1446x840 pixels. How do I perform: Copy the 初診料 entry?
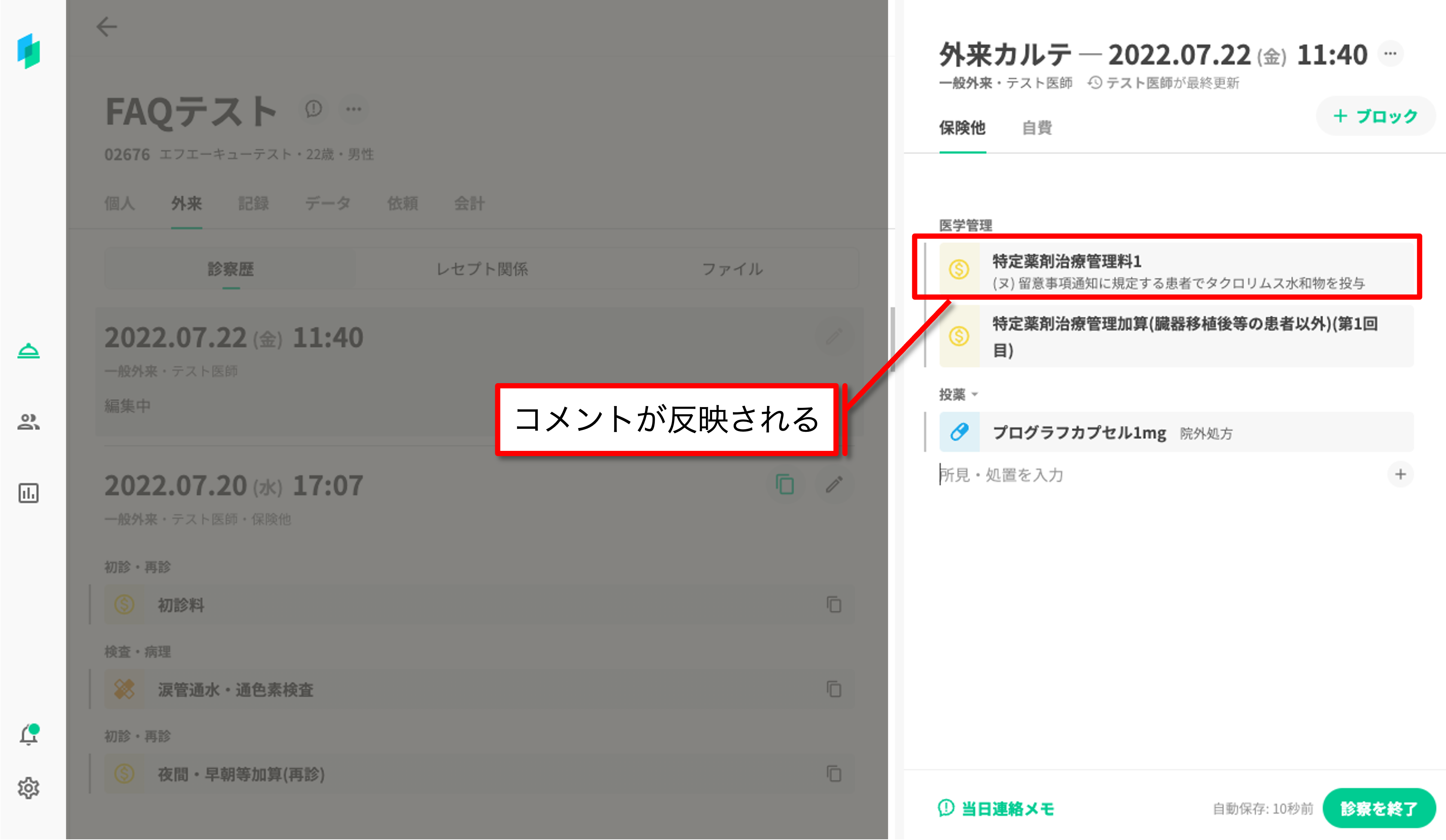tap(834, 604)
